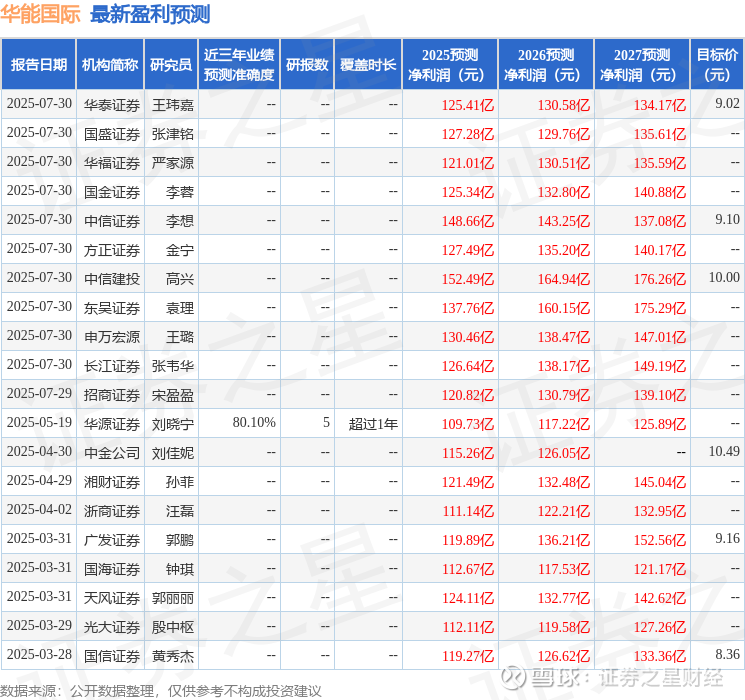Click 华福证券 institution cell

(112, 163)
